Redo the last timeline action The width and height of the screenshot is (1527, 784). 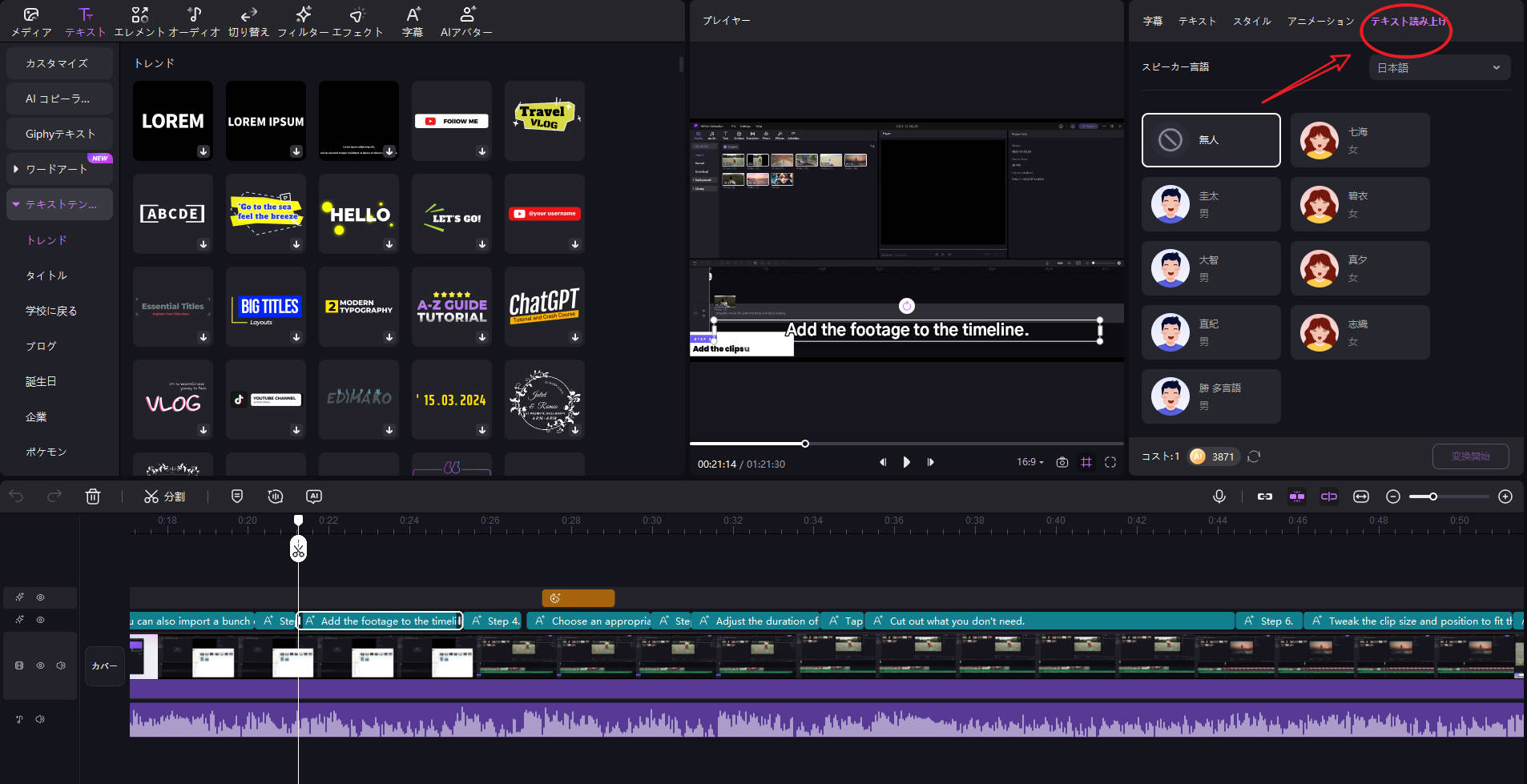click(54, 497)
